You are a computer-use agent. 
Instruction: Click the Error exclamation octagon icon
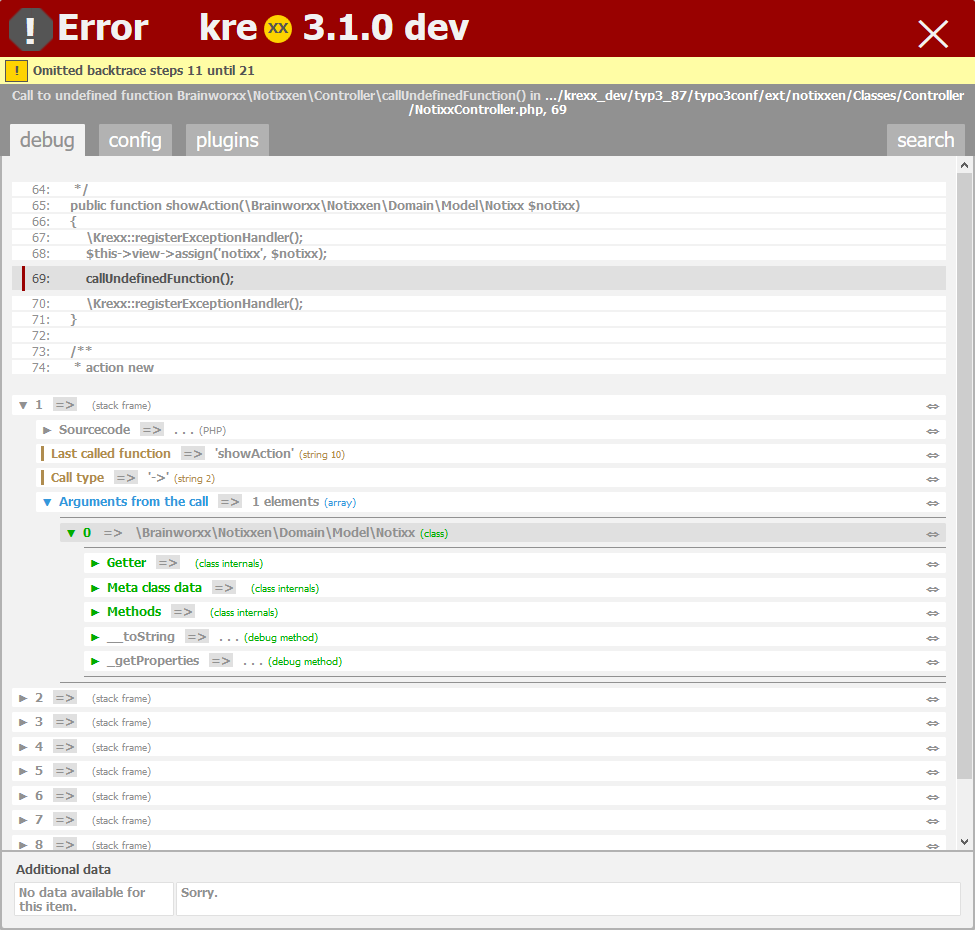point(30,29)
